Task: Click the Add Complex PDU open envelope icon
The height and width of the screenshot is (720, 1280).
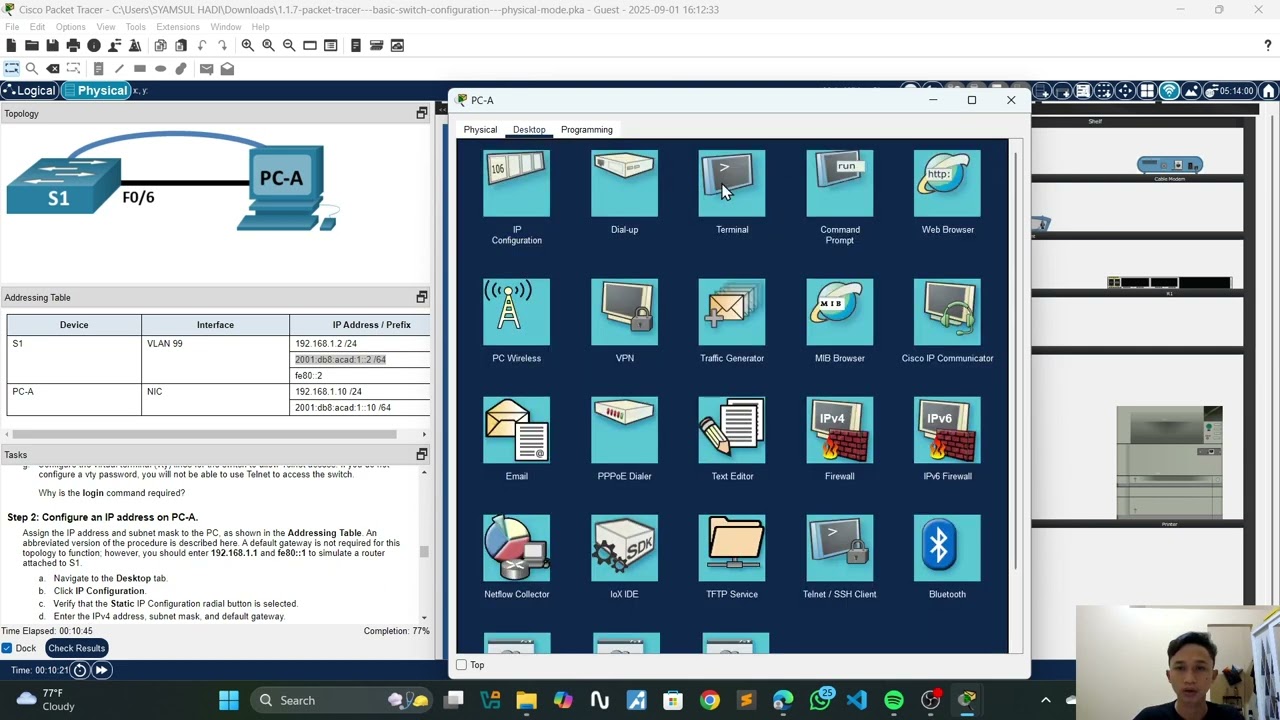Action: point(227,69)
